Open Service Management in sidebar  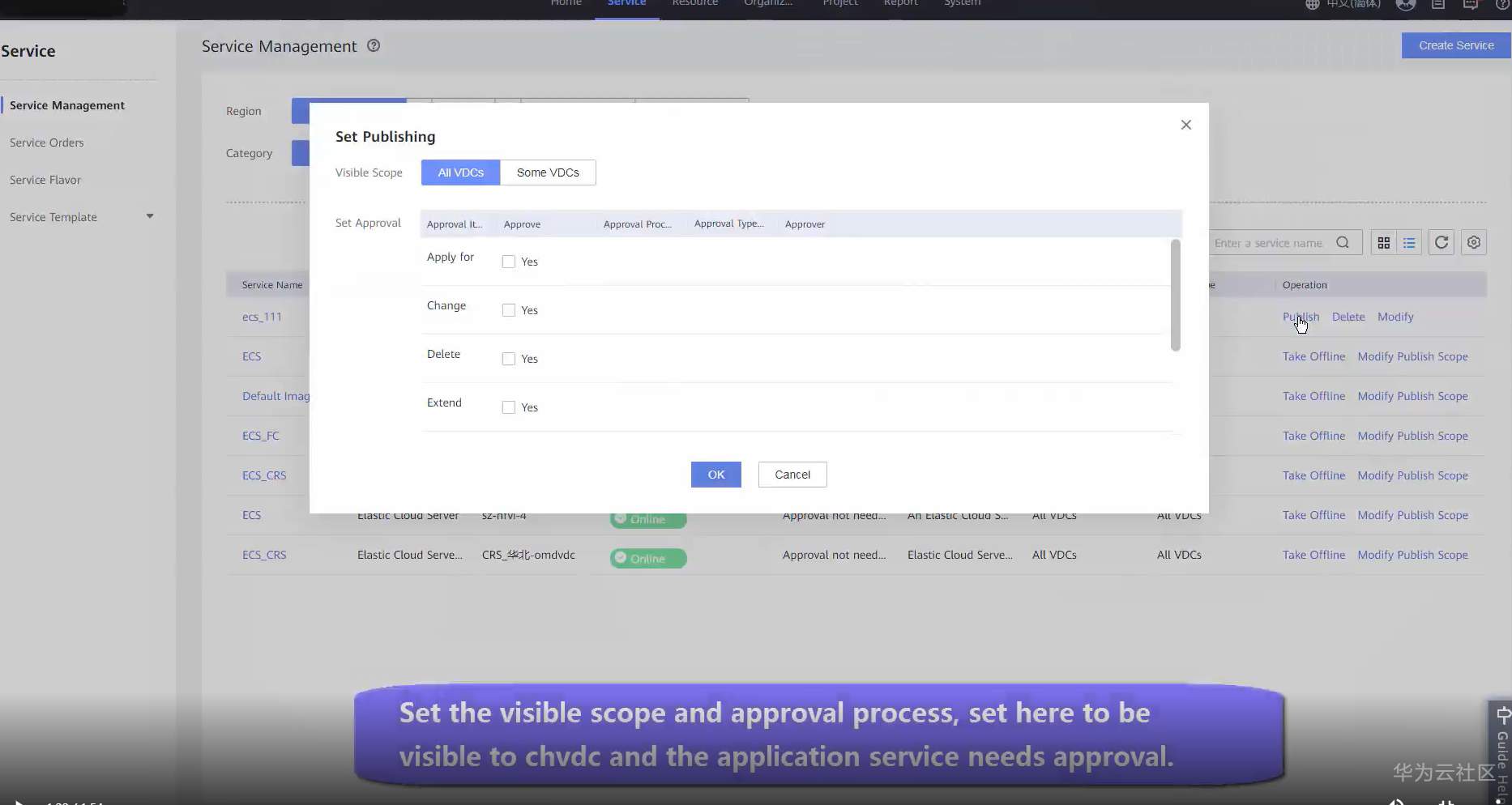pos(67,105)
